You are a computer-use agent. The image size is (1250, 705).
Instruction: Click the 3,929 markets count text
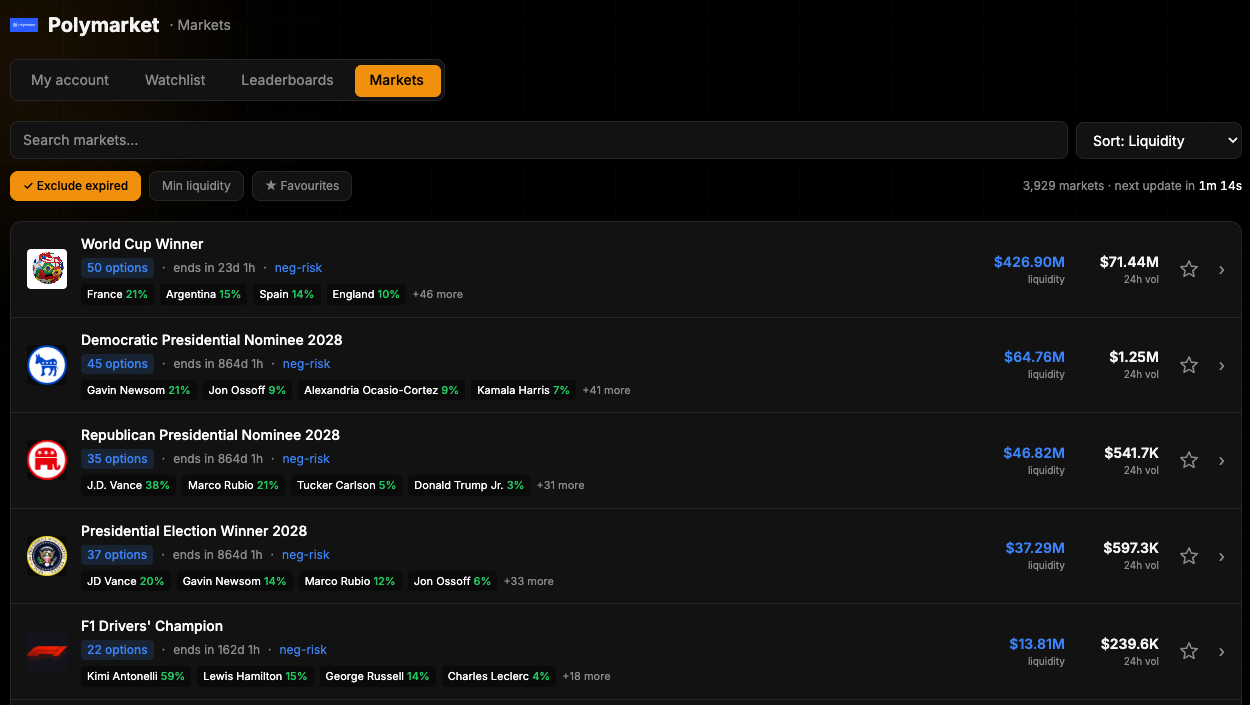click(x=1063, y=186)
